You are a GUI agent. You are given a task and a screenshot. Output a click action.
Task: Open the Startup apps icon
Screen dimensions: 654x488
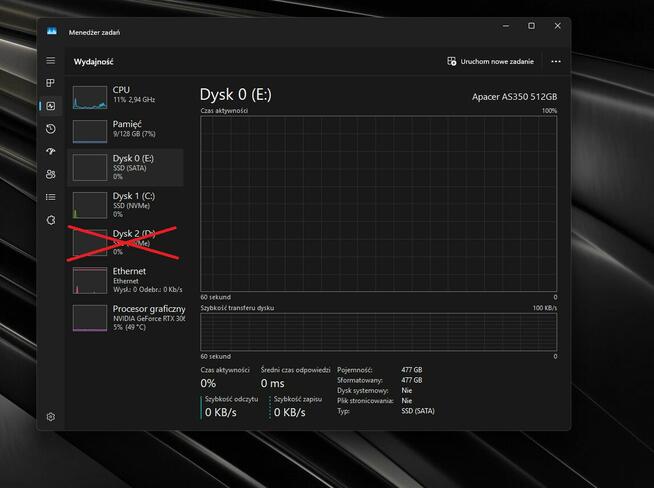(x=51, y=151)
